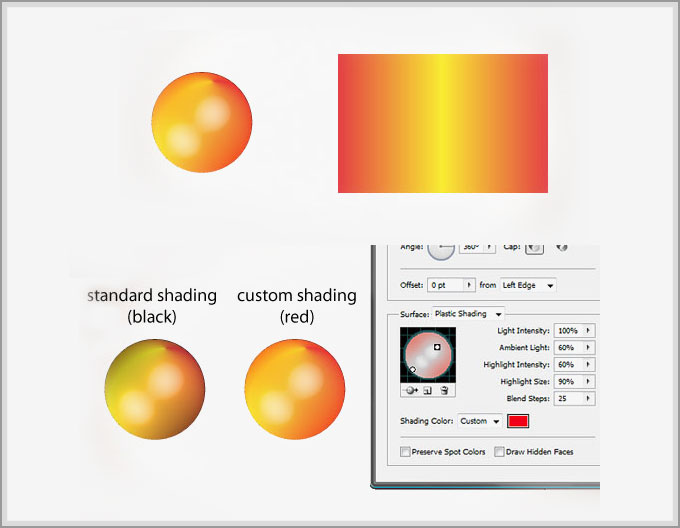Click the Ambient Light 60% field
Viewport: 680px width, 528px height.
pos(569,347)
